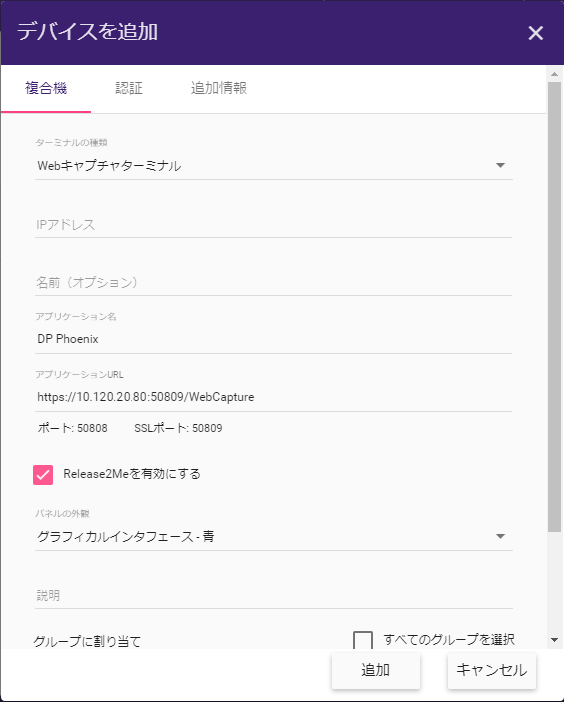Focus the 説明 input field
The height and width of the screenshot is (702, 564).
tap(273, 596)
